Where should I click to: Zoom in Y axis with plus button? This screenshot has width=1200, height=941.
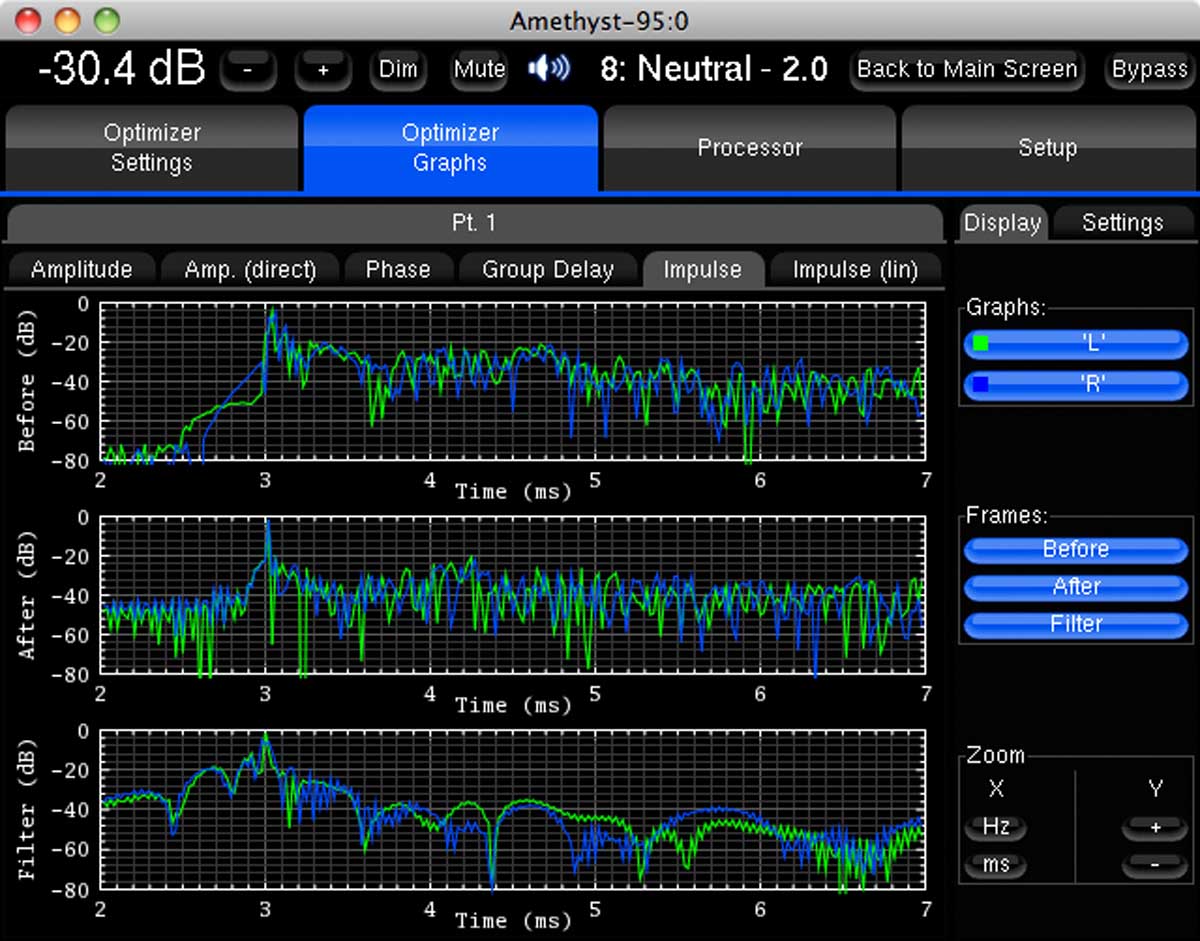(1155, 827)
